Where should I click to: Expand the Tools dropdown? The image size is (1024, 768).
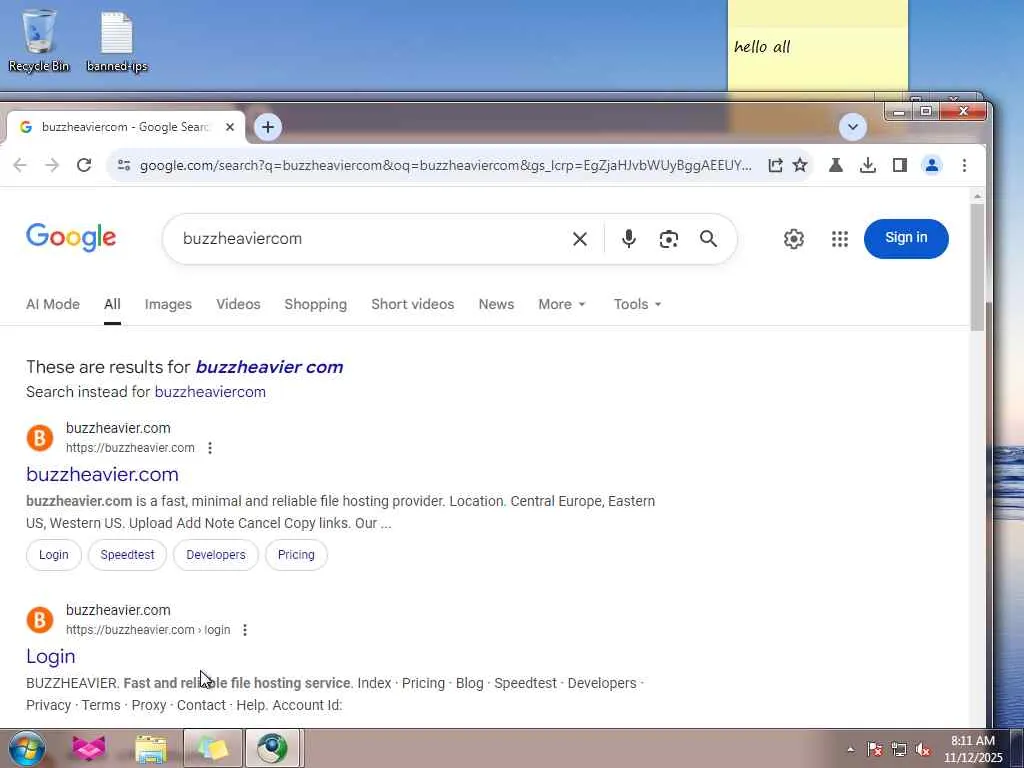click(637, 304)
